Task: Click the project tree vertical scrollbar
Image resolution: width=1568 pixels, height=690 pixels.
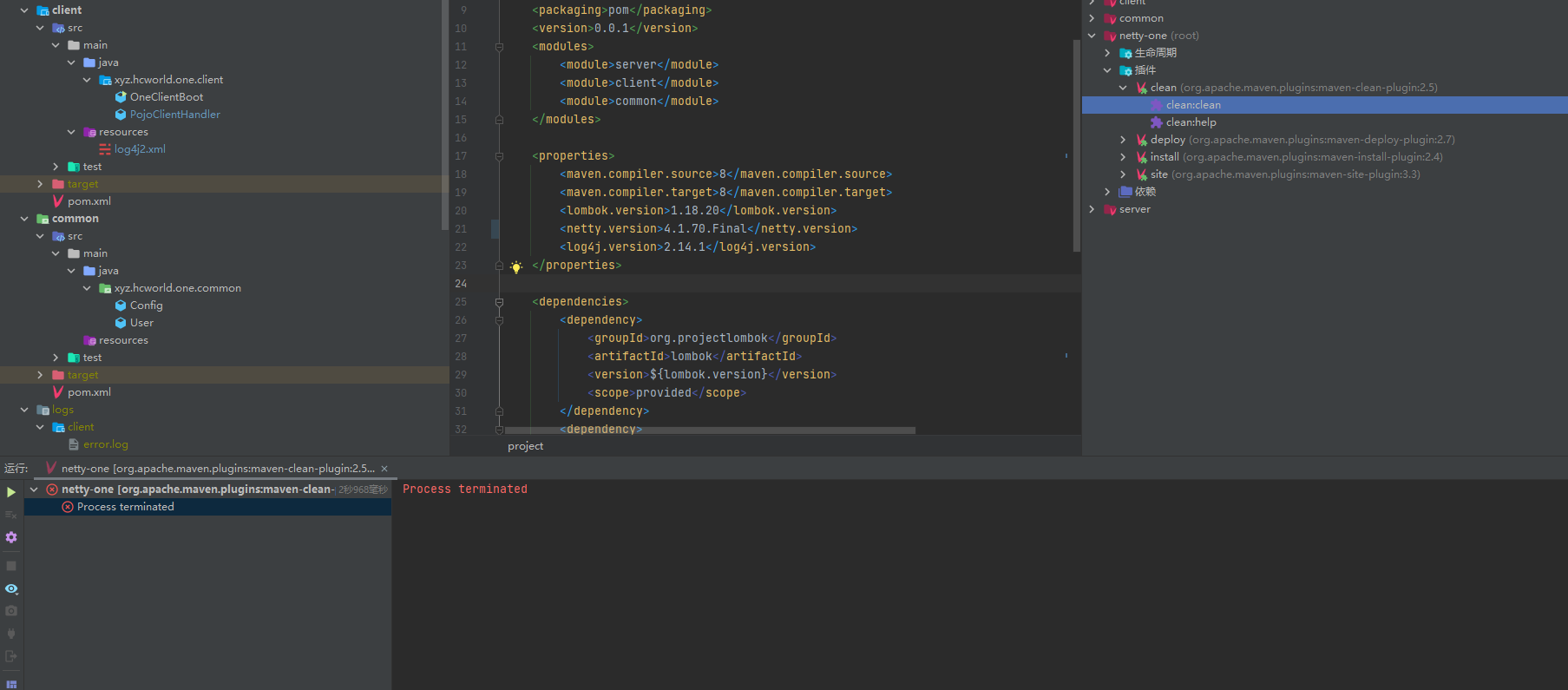Action: 445,113
